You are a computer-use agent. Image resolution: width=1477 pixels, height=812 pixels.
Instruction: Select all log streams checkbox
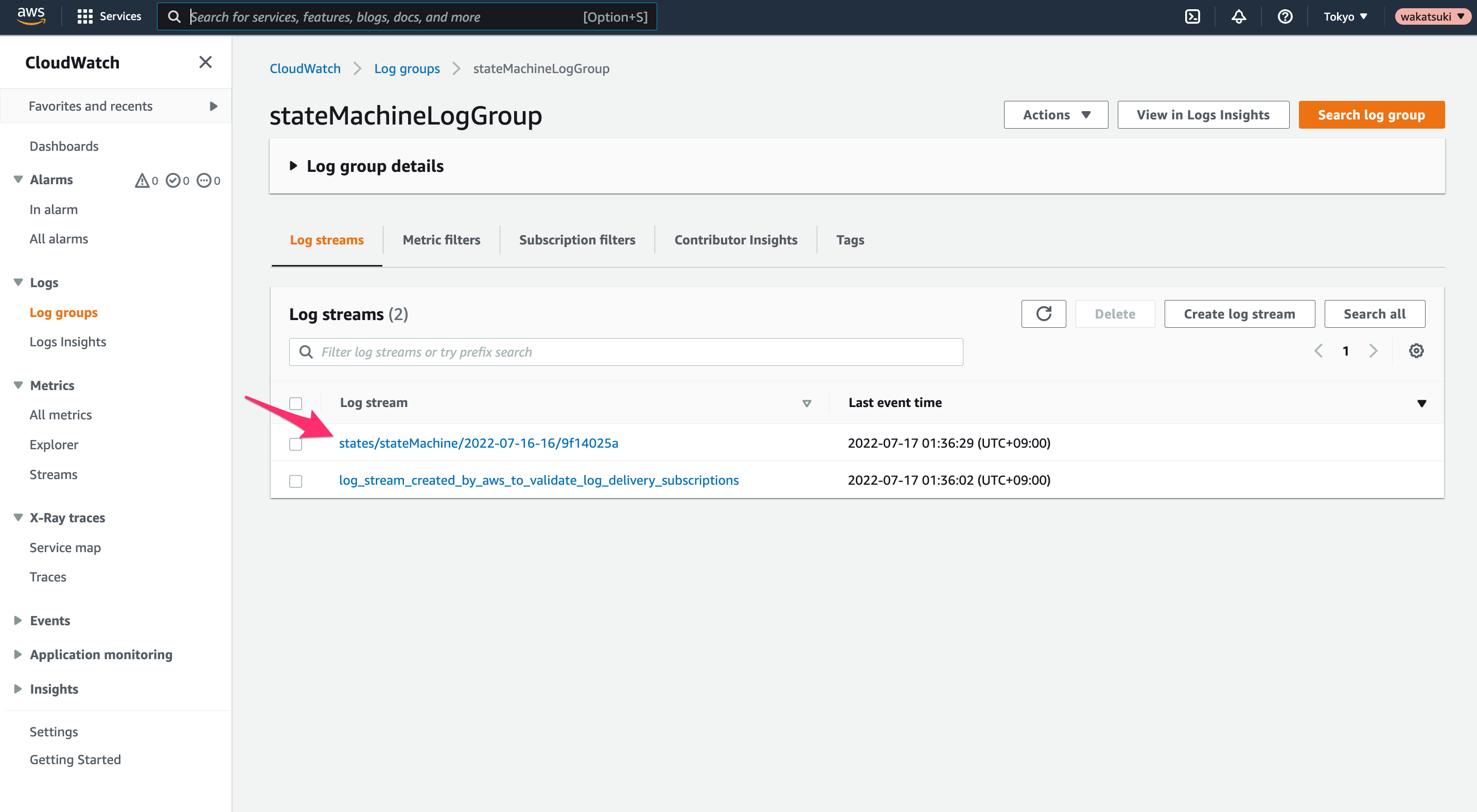[296, 403]
